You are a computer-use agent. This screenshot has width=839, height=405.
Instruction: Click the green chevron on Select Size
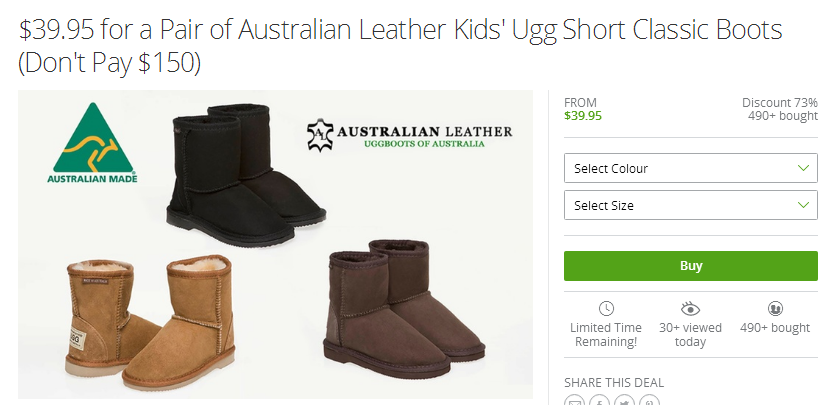tap(803, 205)
